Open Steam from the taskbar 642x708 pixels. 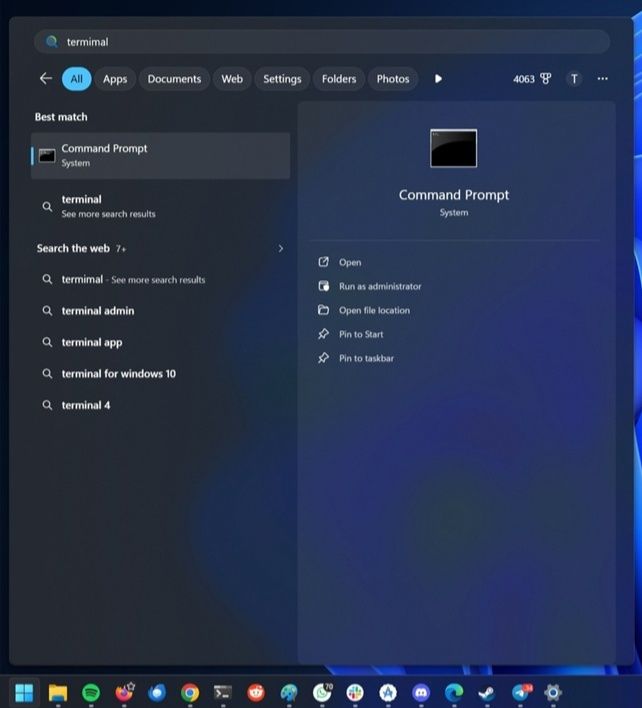(x=487, y=692)
